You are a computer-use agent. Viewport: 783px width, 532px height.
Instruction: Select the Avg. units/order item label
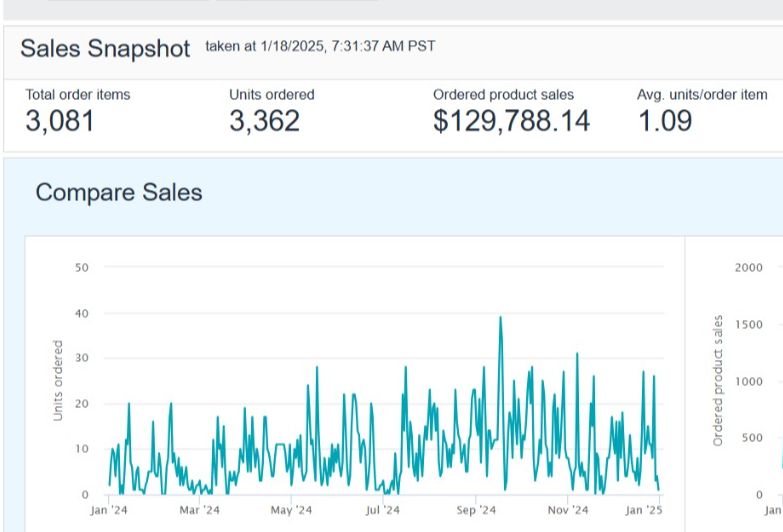(x=702, y=95)
